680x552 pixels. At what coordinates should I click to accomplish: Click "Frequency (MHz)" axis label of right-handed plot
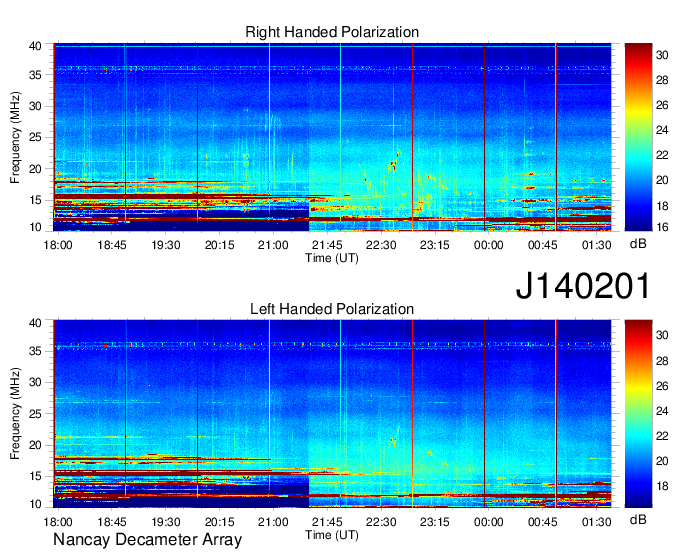point(15,137)
